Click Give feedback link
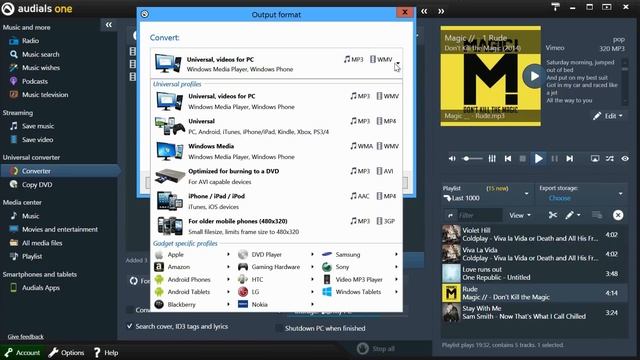640x360 pixels. [25, 337]
